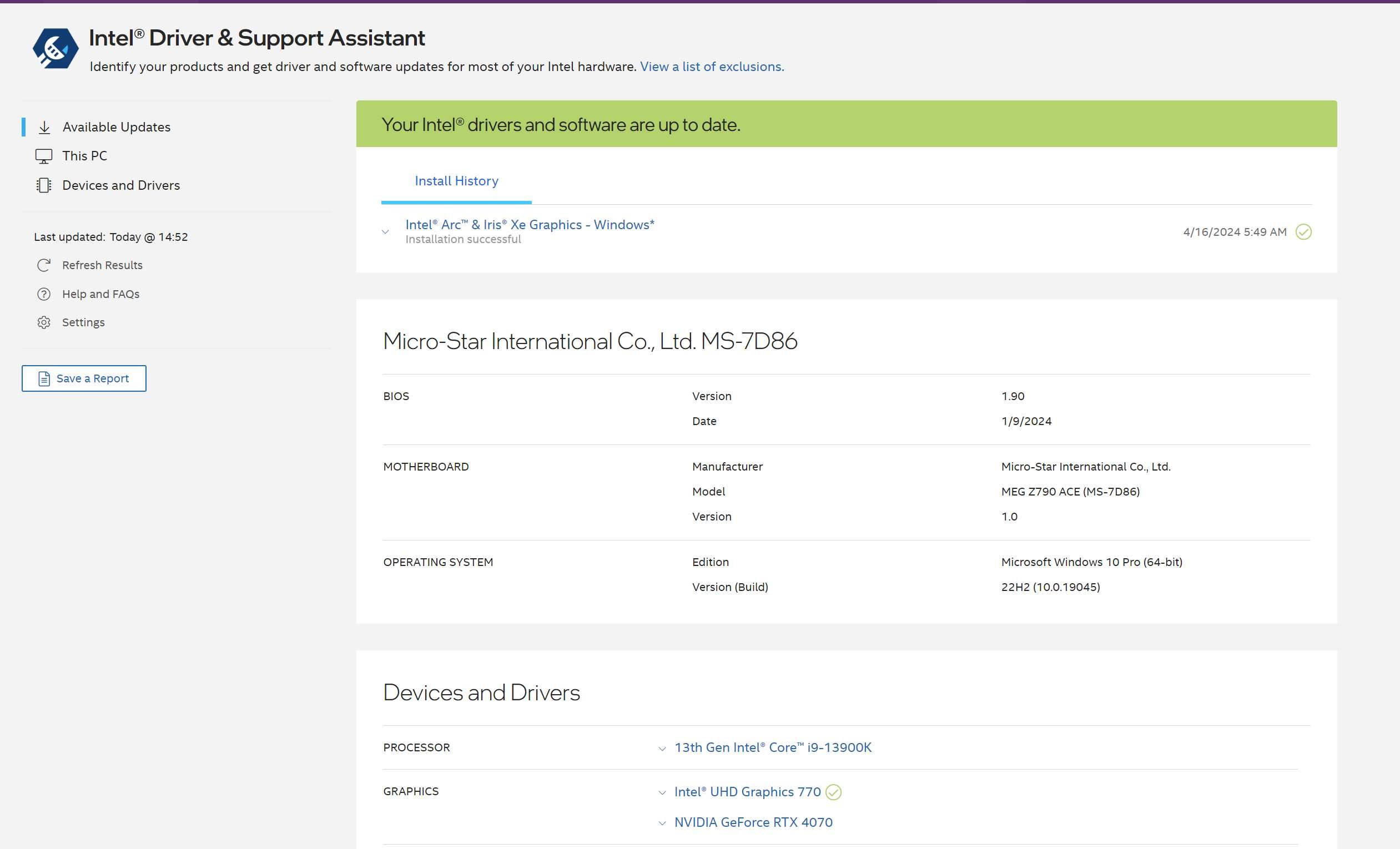This screenshot has height=849, width=1400.
Task: Expand the NVIDIA GeForce RTX 4070 chevron
Action: (x=662, y=823)
